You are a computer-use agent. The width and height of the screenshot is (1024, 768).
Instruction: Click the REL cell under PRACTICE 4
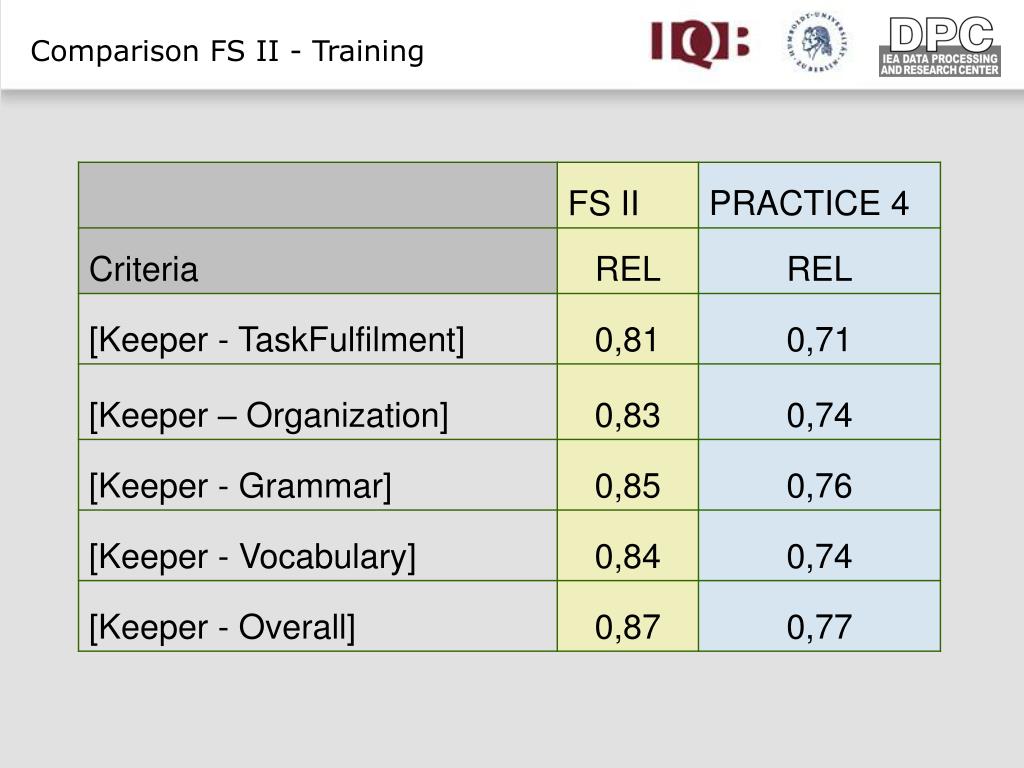(819, 261)
